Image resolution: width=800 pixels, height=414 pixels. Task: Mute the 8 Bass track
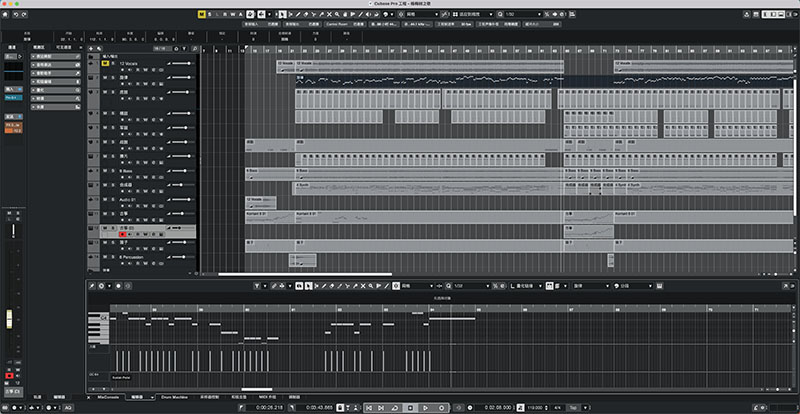click(105, 171)
